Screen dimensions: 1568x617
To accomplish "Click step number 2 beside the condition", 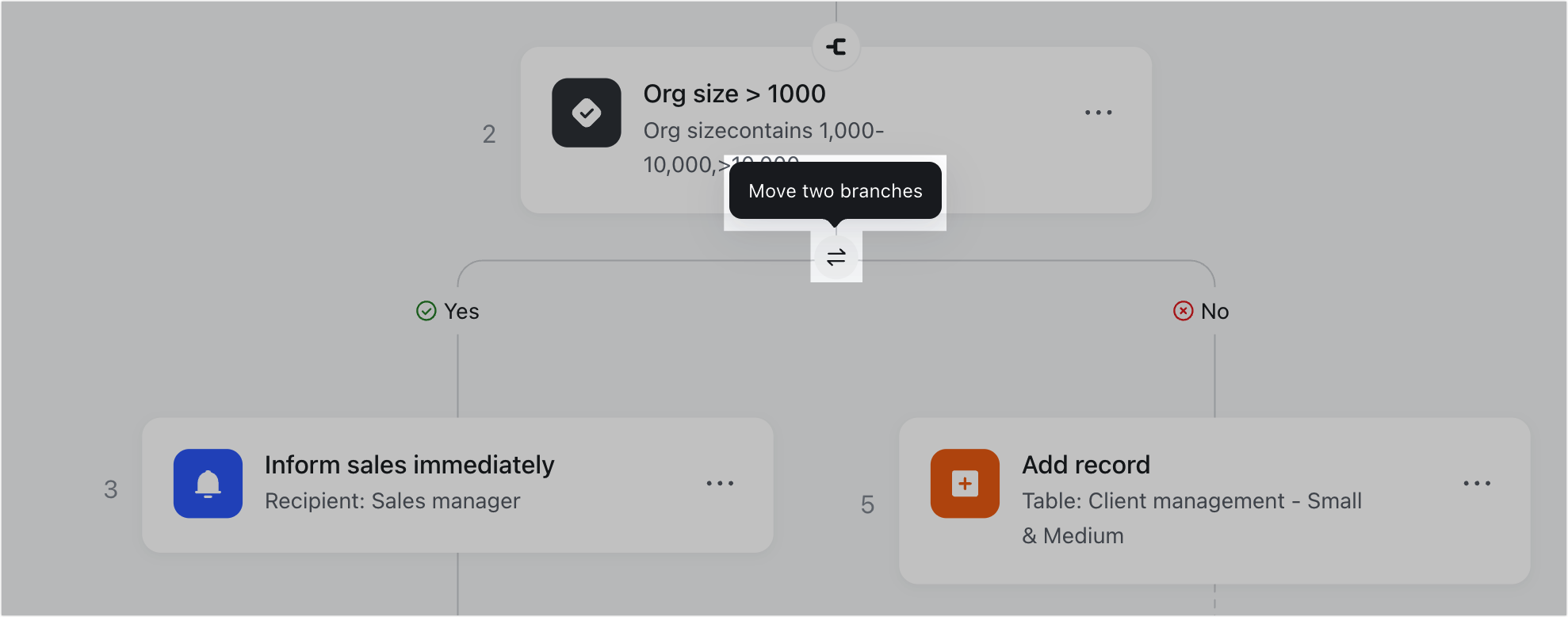I will point(488,134).
